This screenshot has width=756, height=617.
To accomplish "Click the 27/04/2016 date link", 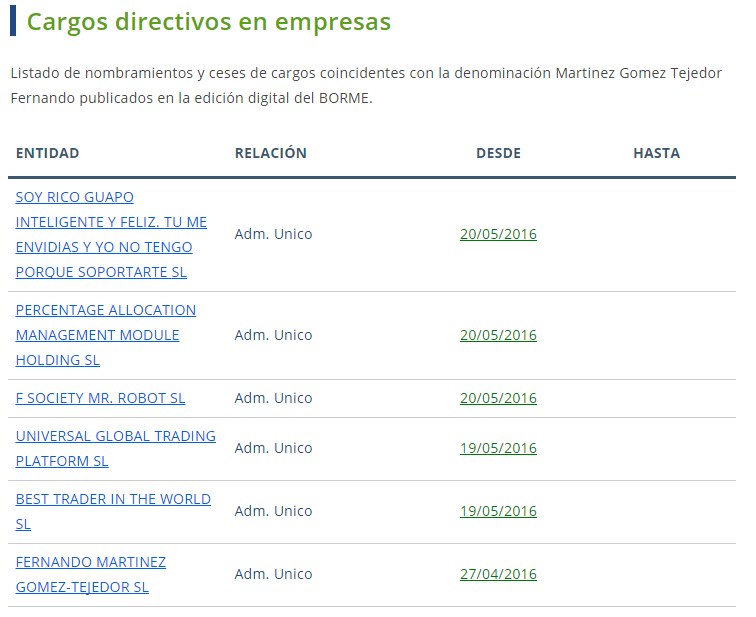I will point(498,575).
